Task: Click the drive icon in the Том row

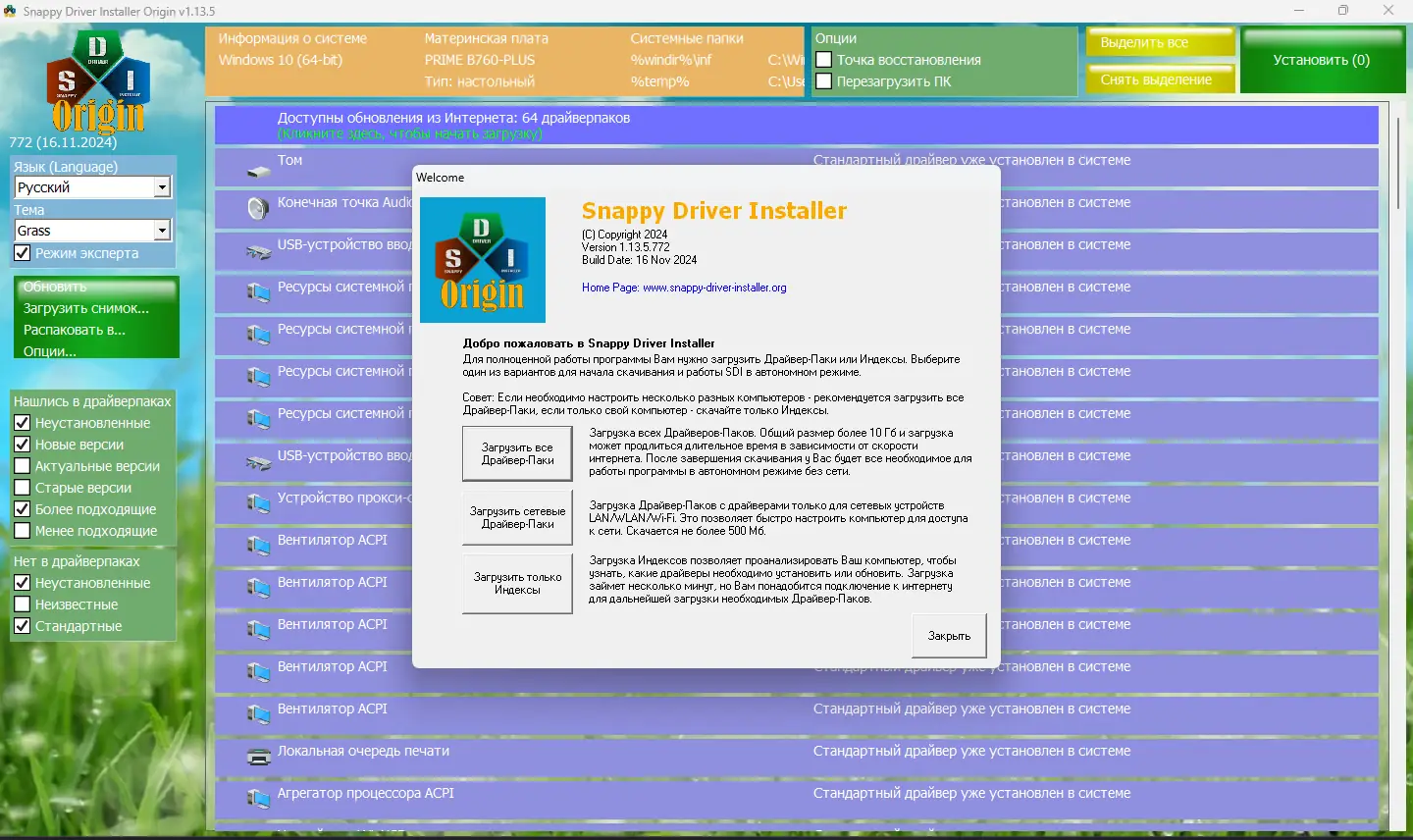Action: (258, 171)
